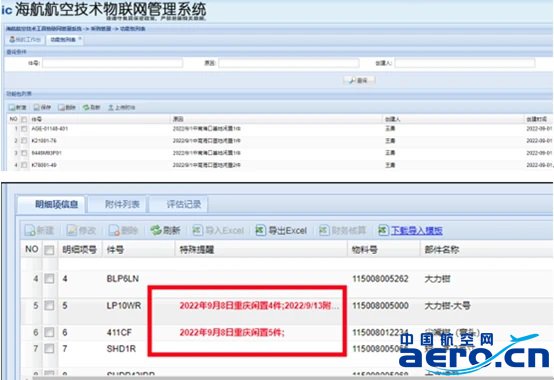Click the 导出Excel export icon
Image resolution: width=554 pixels, height=380 pixels.
(261, 230)
